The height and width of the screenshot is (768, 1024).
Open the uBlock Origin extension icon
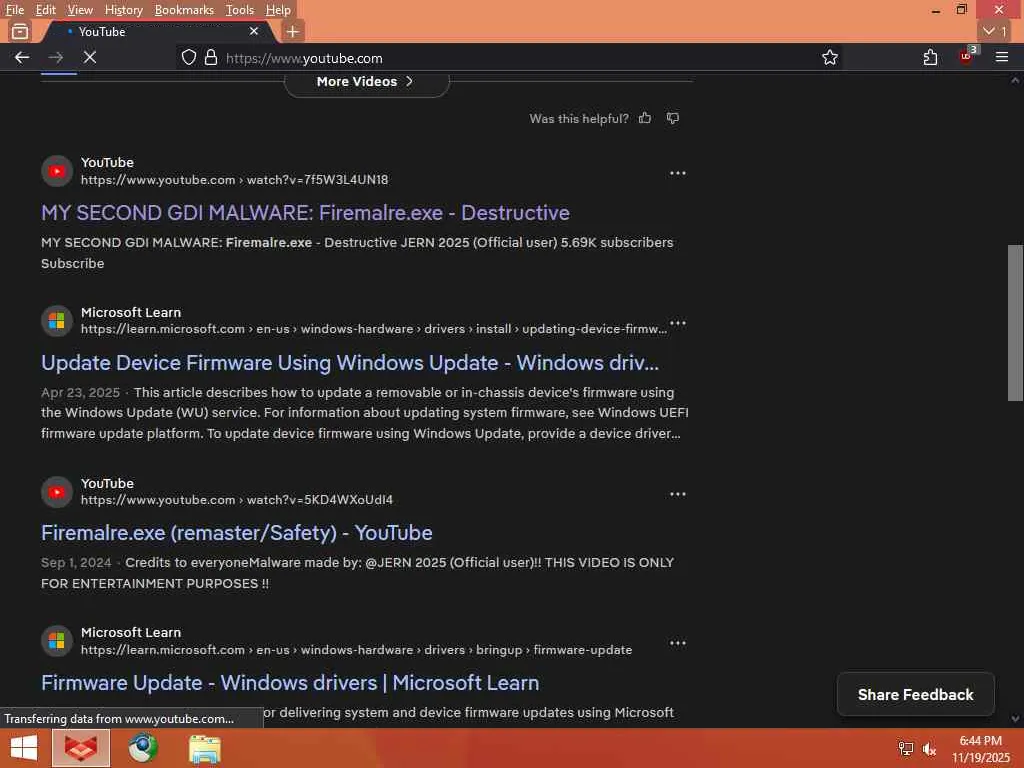[966, 56]
